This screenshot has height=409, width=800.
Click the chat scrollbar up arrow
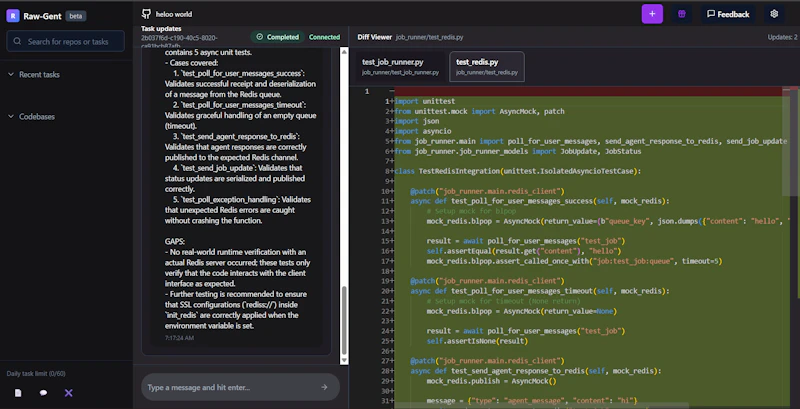[344, 52]
